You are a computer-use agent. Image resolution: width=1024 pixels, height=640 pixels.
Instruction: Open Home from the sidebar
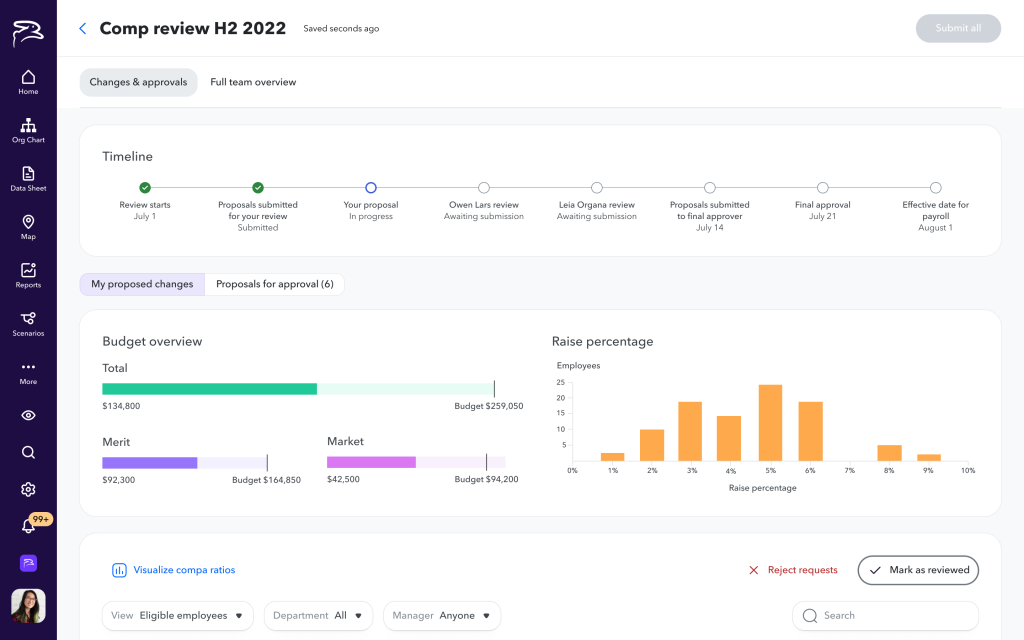[x=28, y=82]
